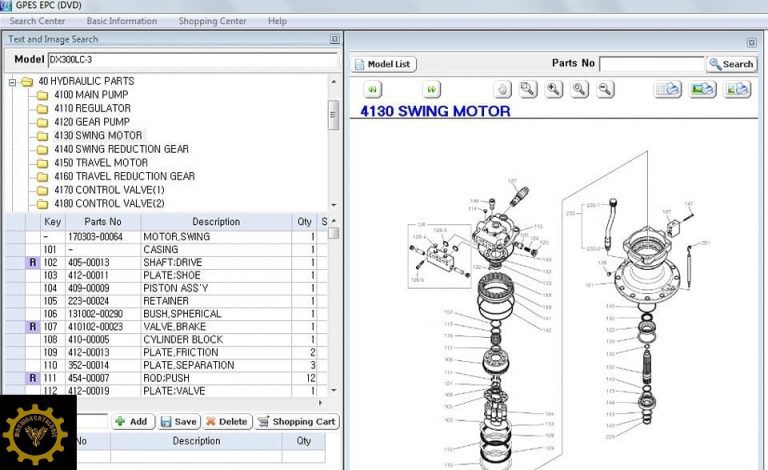Open the 4150 TRAVEL MOTOR folder
The height and width of the screenshot is (470, 768).
pos(101,162)
